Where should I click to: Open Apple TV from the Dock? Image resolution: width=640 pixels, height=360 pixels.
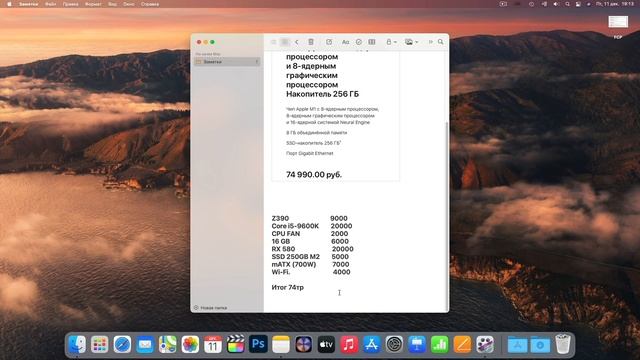326,344
